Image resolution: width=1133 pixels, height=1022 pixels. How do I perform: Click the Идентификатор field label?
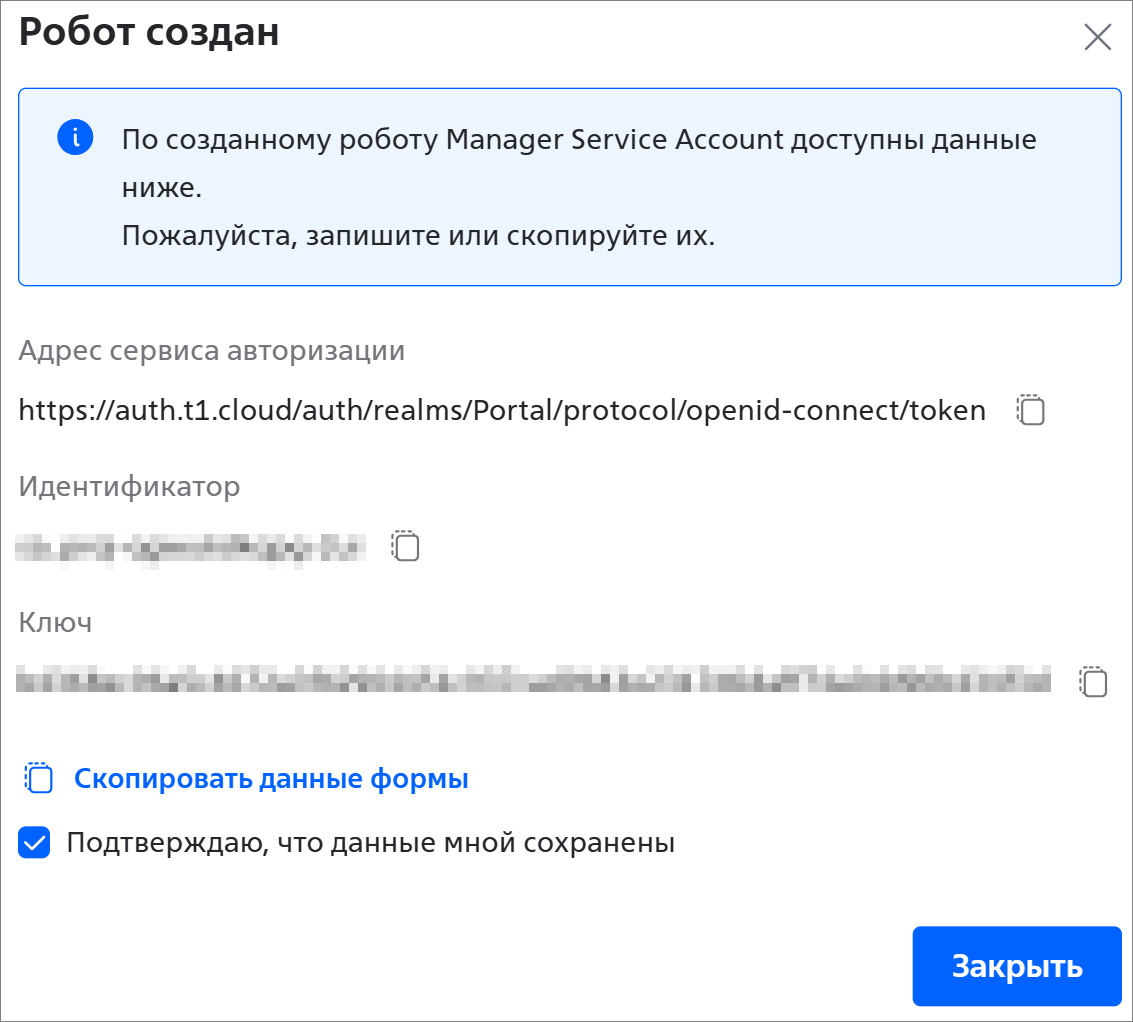click(x=130, y=487)
